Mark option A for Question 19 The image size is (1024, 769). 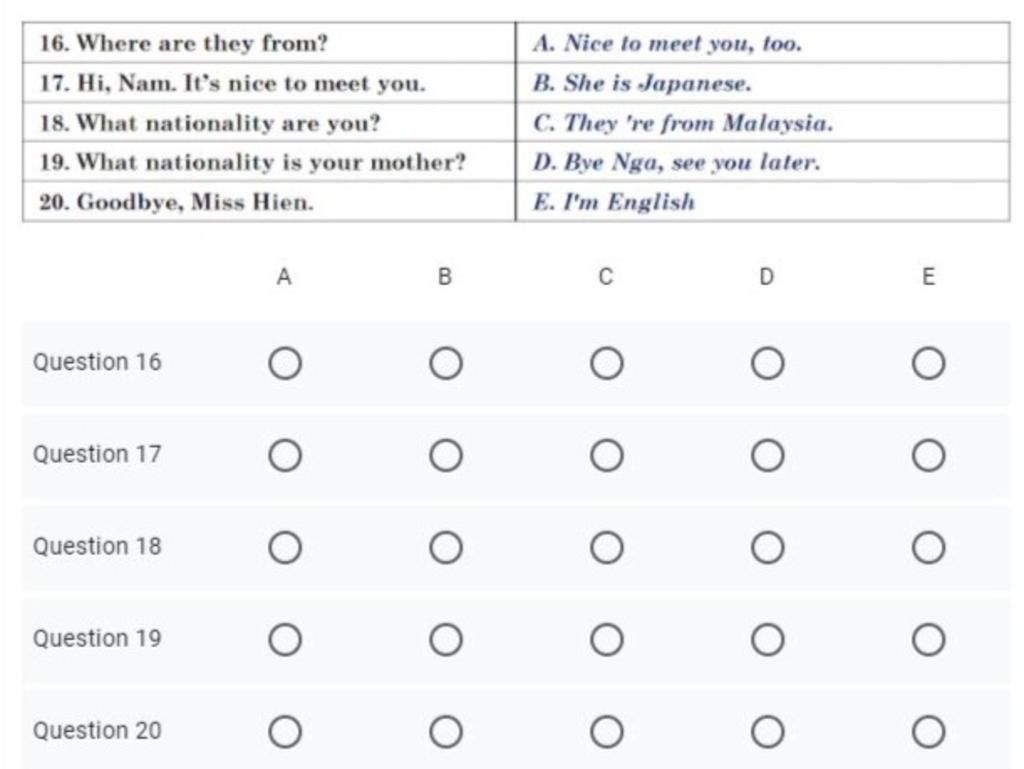(284, 640)
